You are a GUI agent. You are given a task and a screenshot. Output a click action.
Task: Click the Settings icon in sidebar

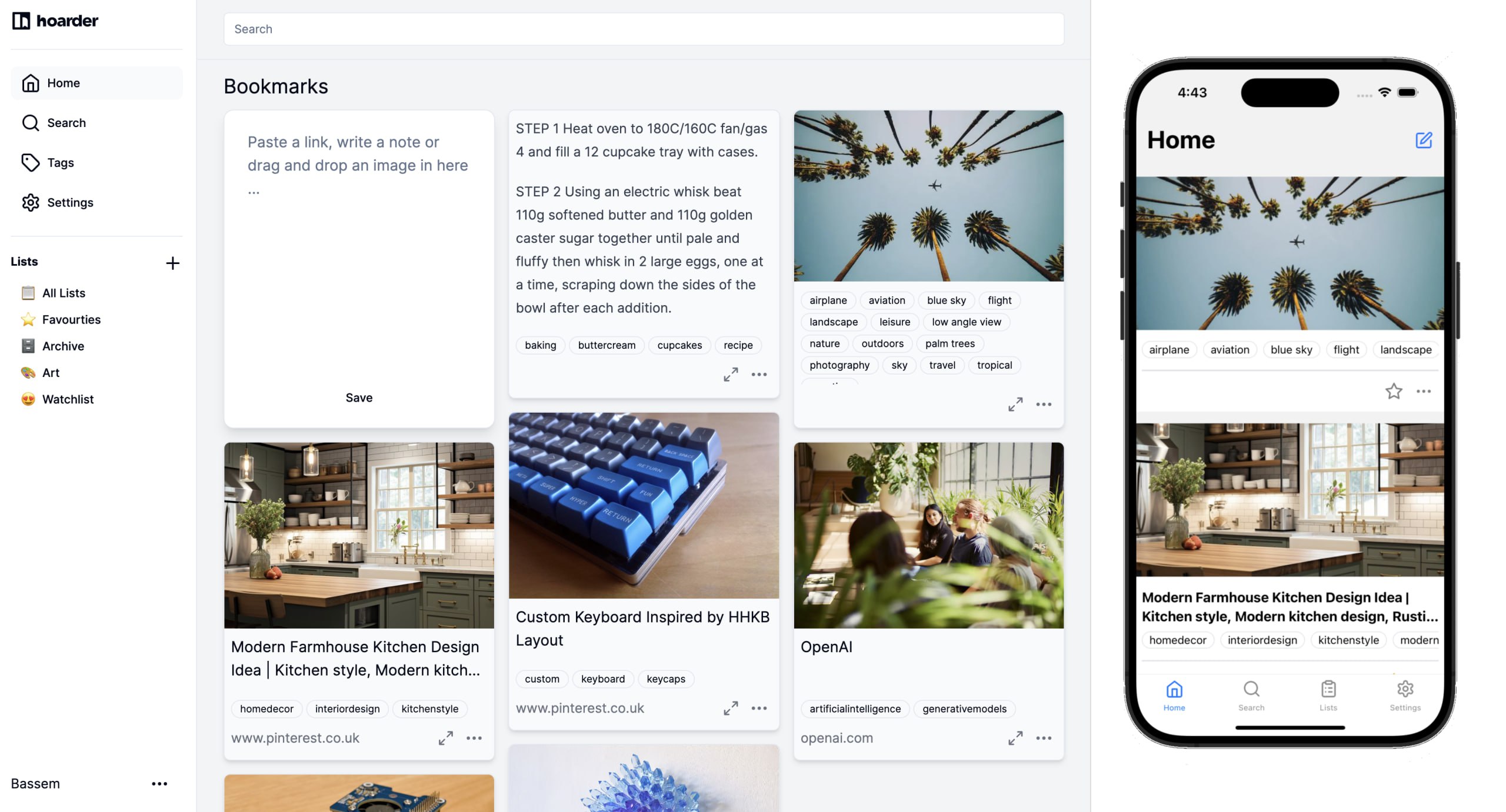point(29,202)
